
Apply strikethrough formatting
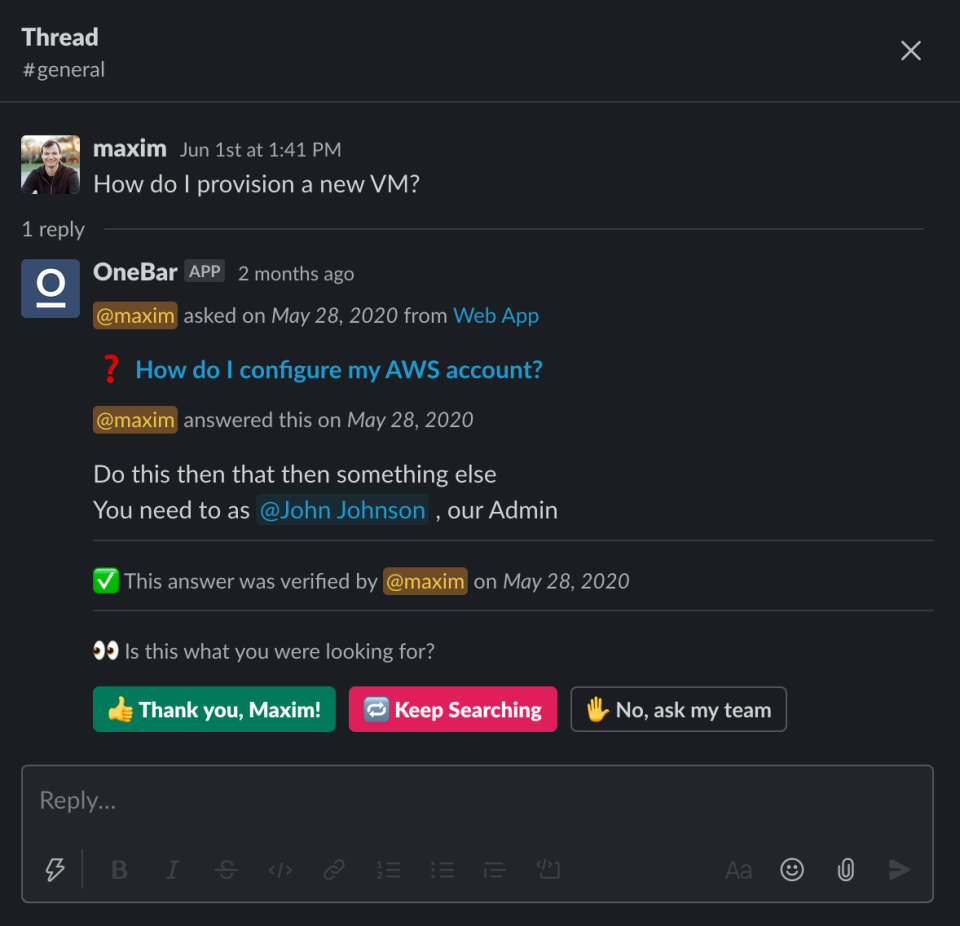coord(227,870)
